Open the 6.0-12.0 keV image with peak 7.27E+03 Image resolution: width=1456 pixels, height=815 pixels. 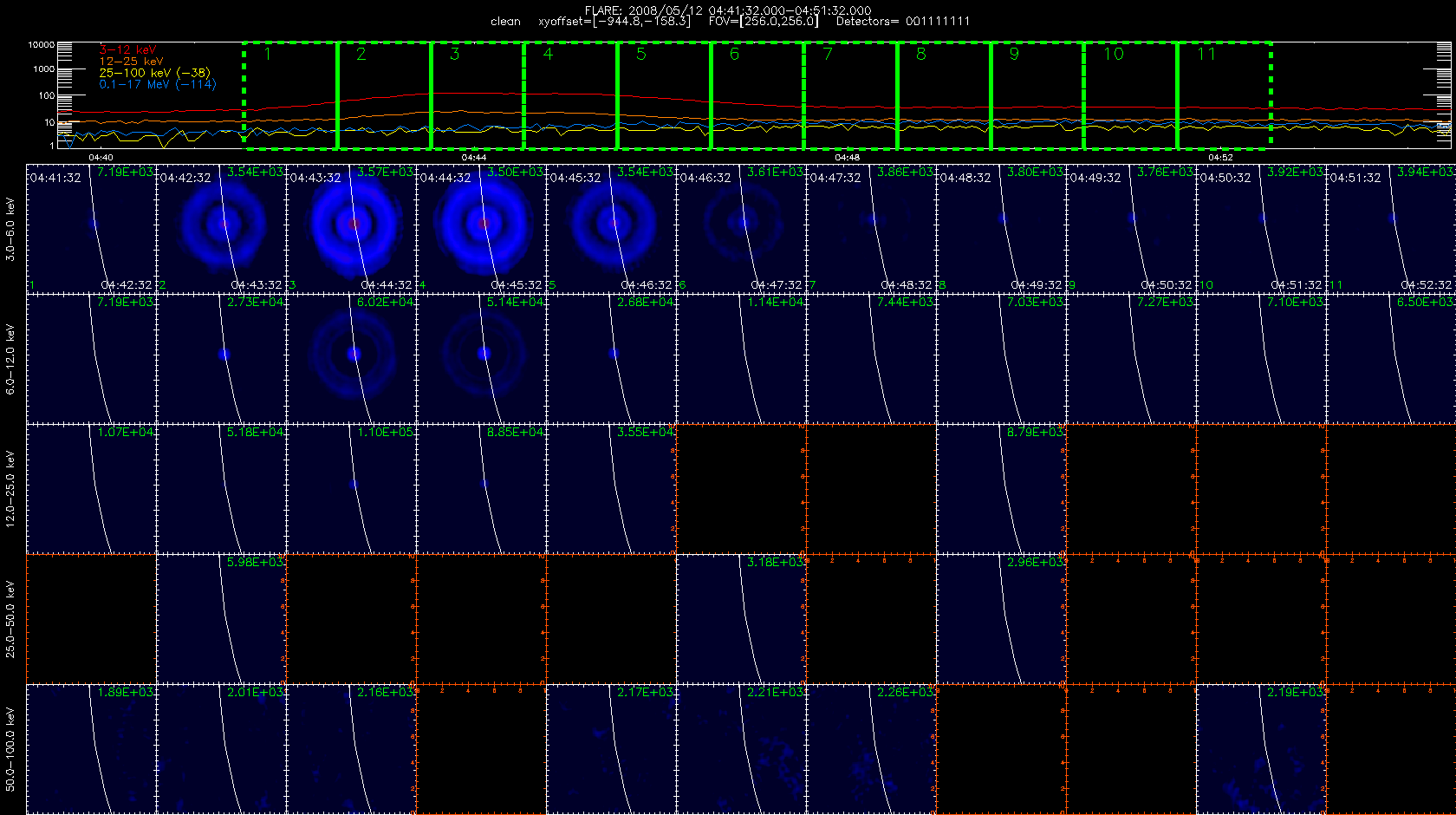(x=1131, y=359)
